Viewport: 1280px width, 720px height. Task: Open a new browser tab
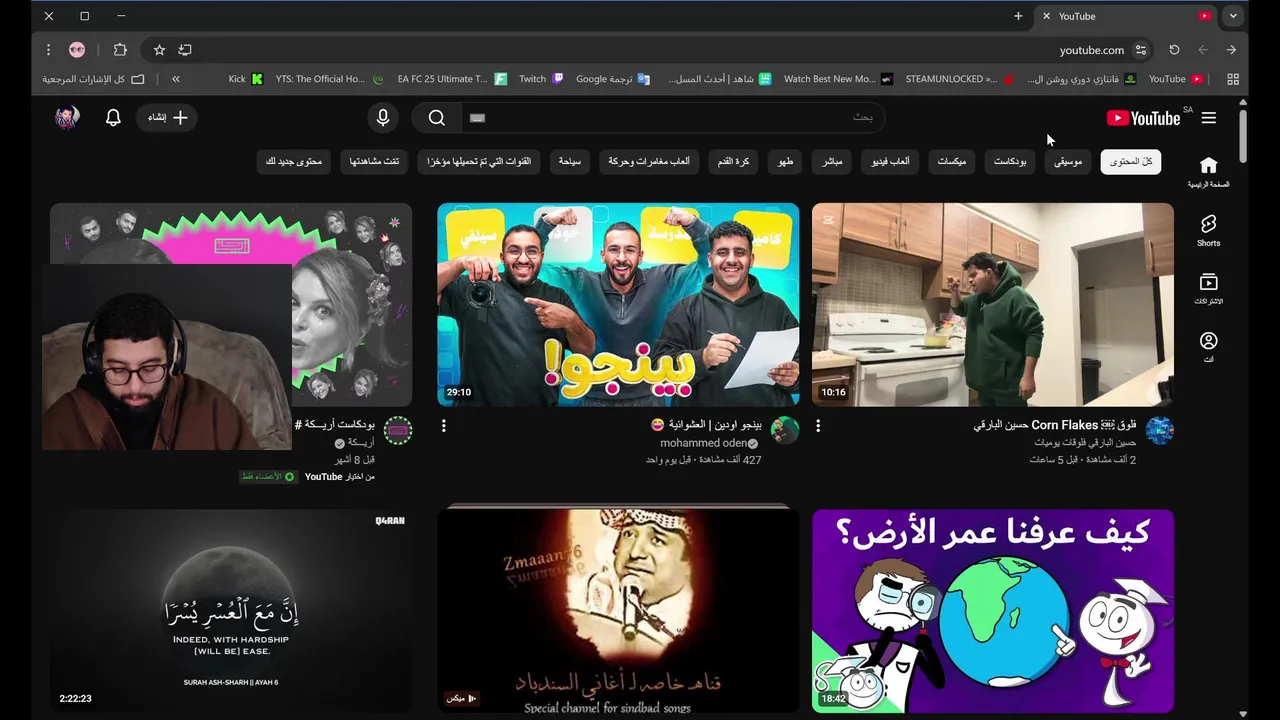coord(1018,16)
